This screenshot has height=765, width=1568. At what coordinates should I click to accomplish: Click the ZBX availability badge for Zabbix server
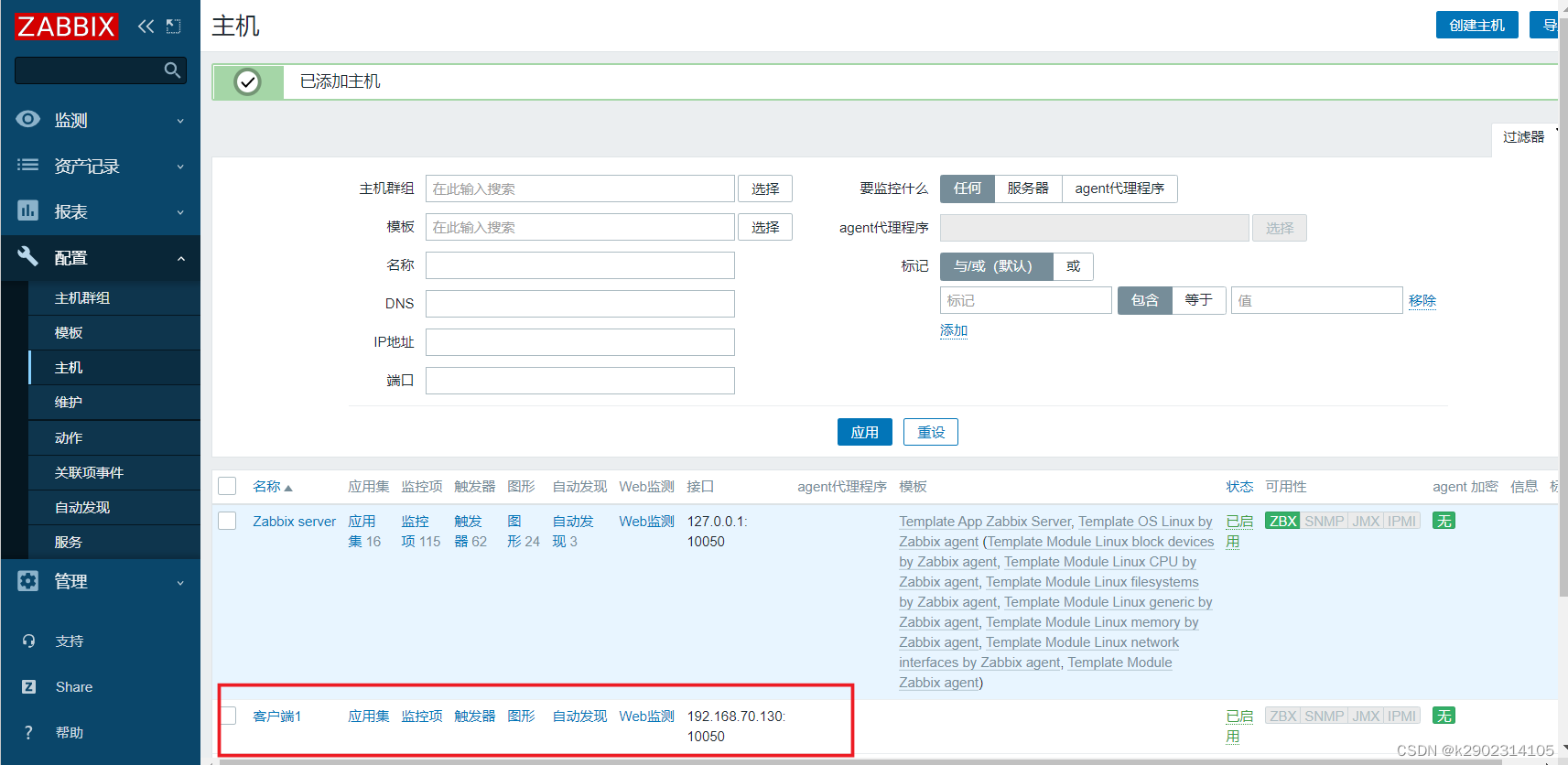coord(1282,521)
